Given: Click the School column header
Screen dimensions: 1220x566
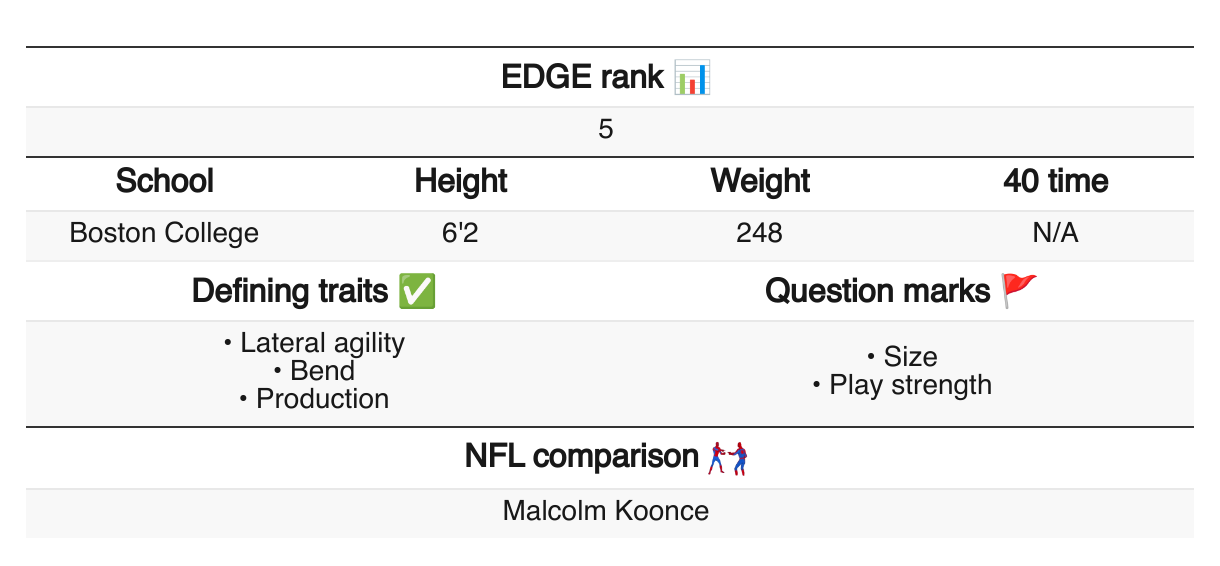Looking at the screenshot, I should tap(164, 181).
